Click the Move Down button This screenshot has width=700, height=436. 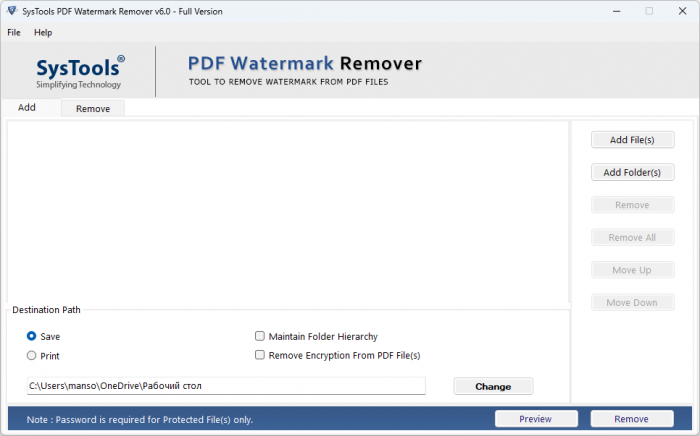[632, 303]
